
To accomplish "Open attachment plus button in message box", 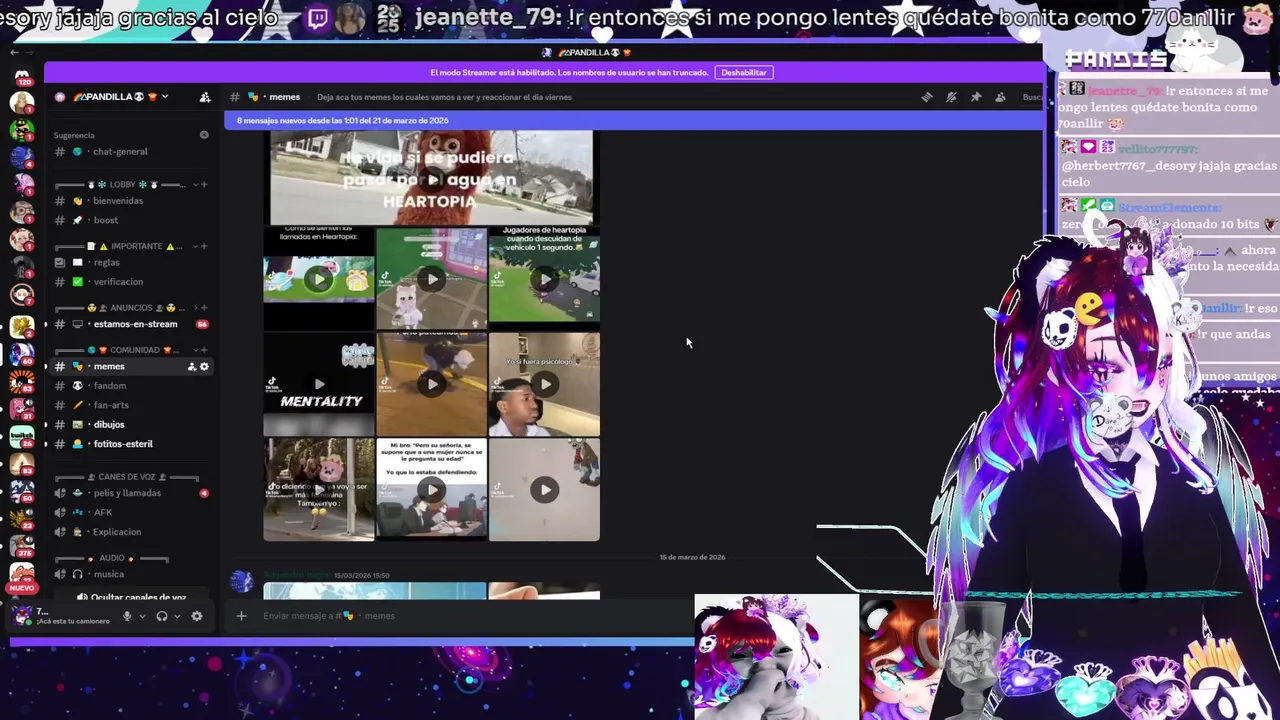I will [x=241, y=616].
